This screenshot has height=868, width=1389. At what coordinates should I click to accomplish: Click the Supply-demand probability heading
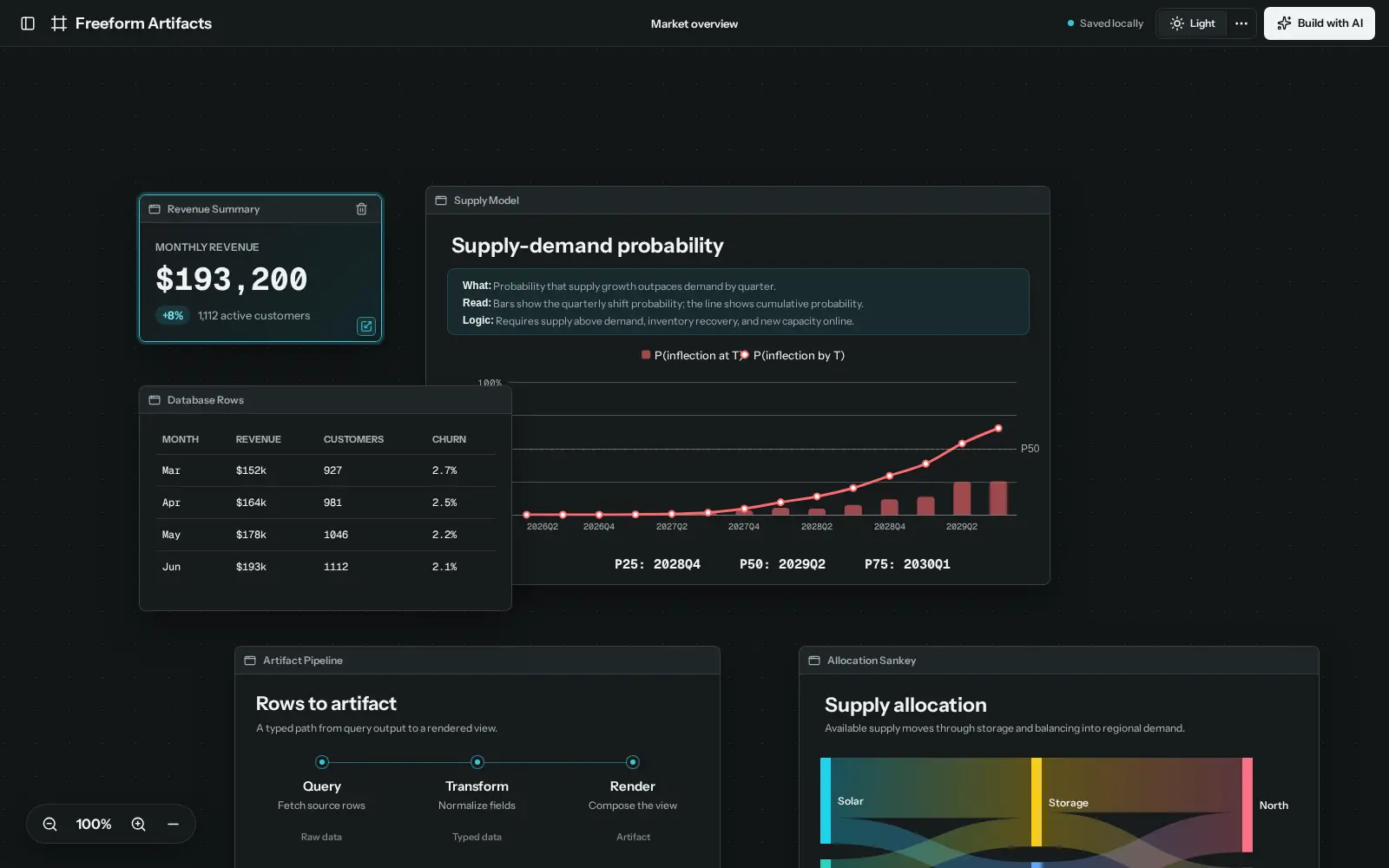tap(588, 246)
